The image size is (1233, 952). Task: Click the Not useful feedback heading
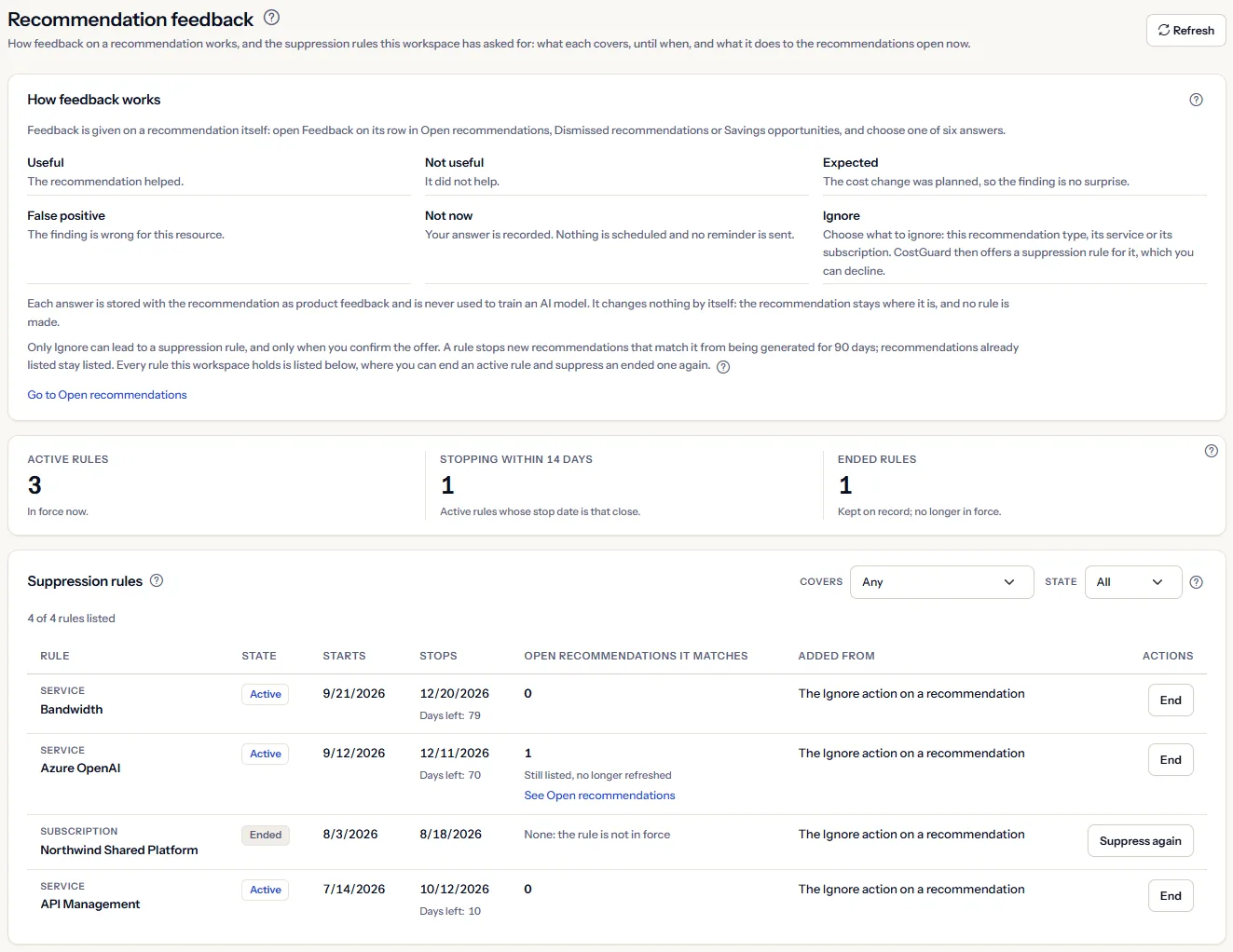(x=455, y=162)
